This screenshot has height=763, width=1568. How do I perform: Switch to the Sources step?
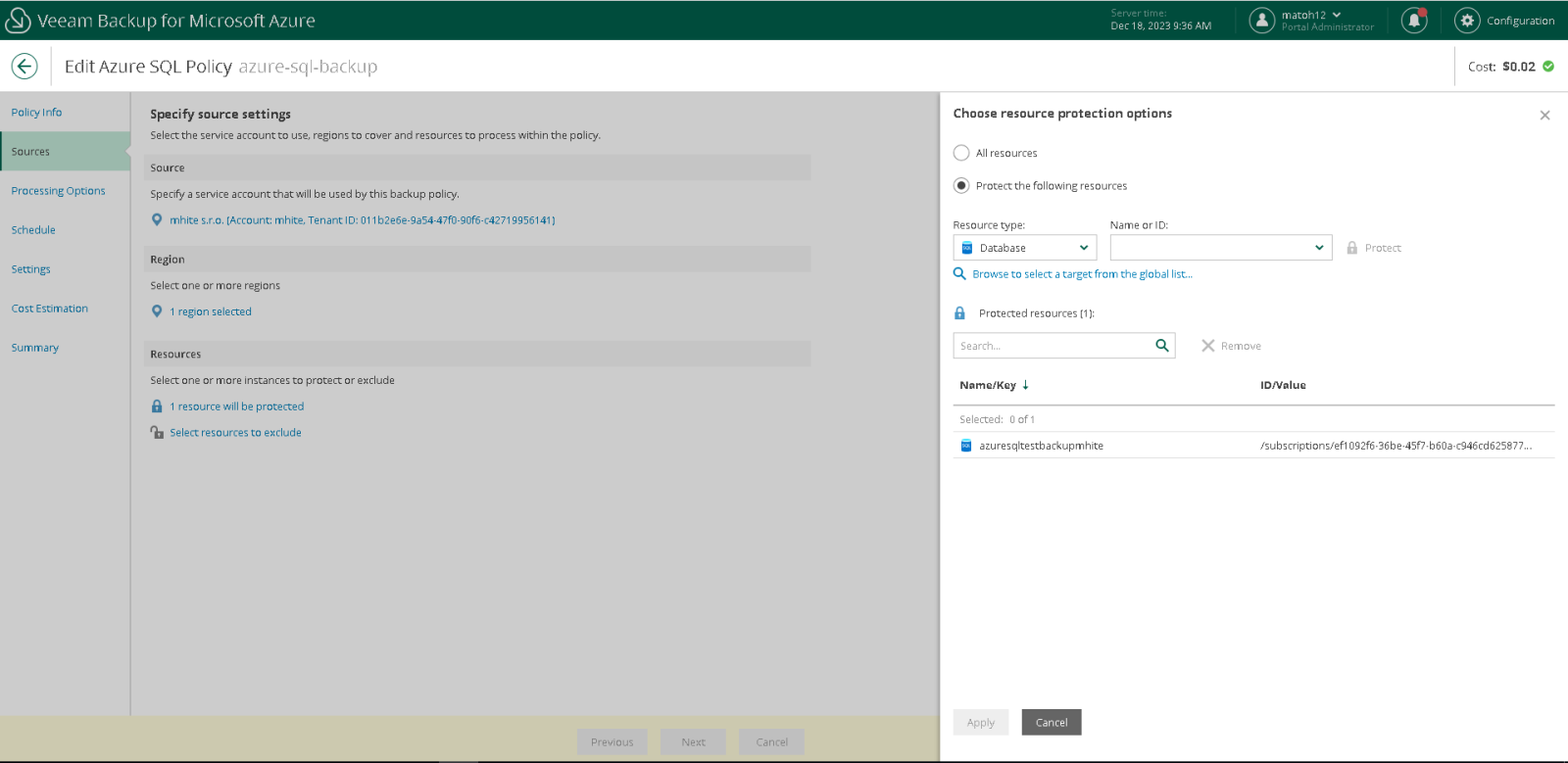coord(65,152)
